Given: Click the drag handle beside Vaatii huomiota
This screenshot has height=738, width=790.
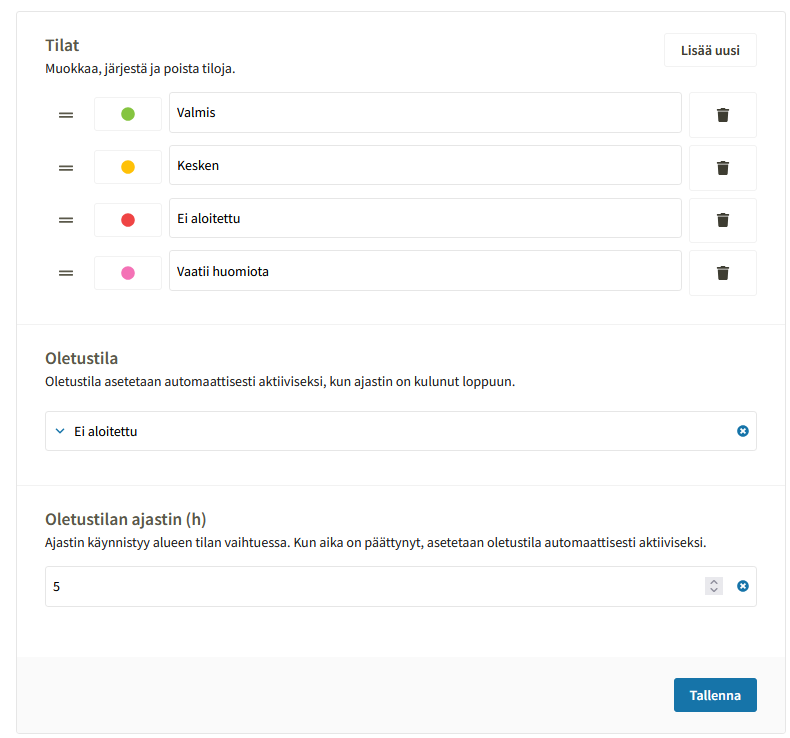Looking at the screenshot, I should pos(66,273).
